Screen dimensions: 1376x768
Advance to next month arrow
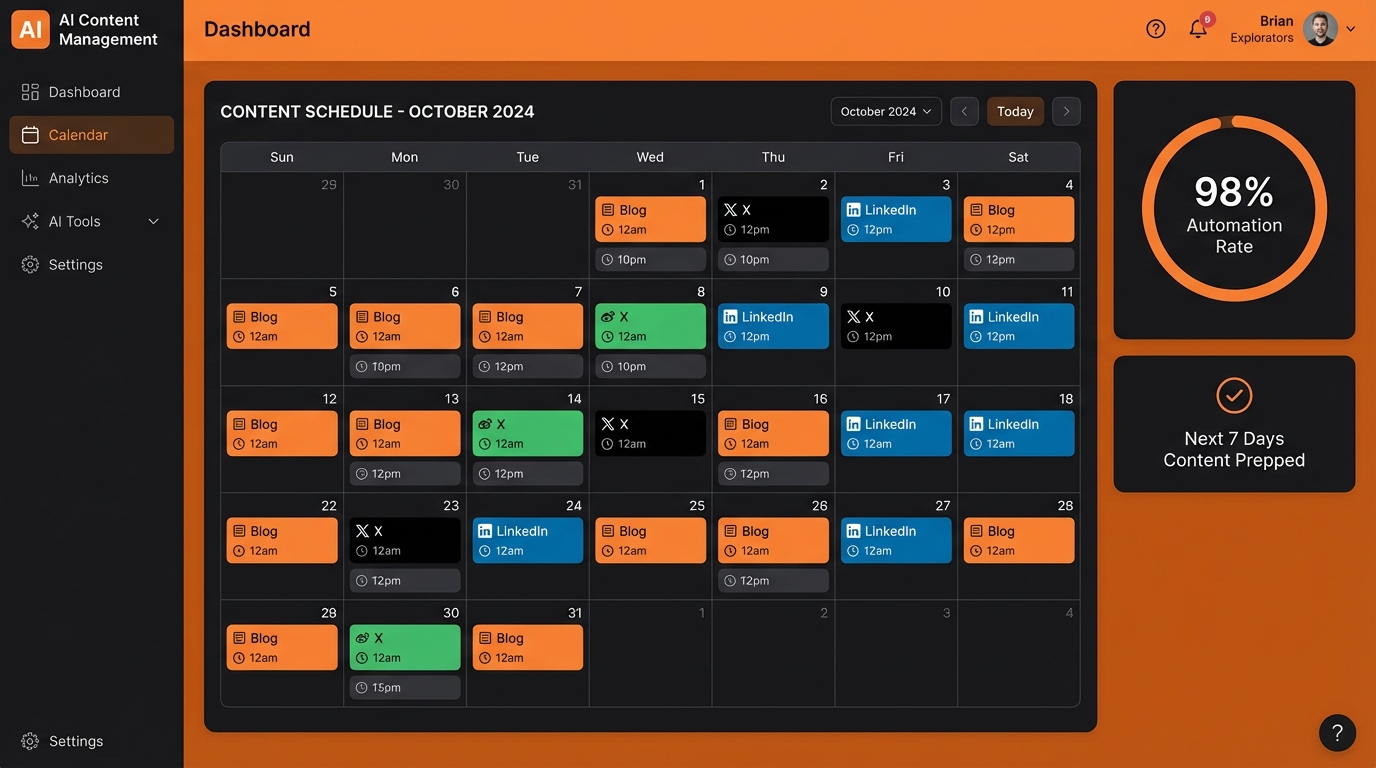pyautogui.click(x=1066, y=111)
